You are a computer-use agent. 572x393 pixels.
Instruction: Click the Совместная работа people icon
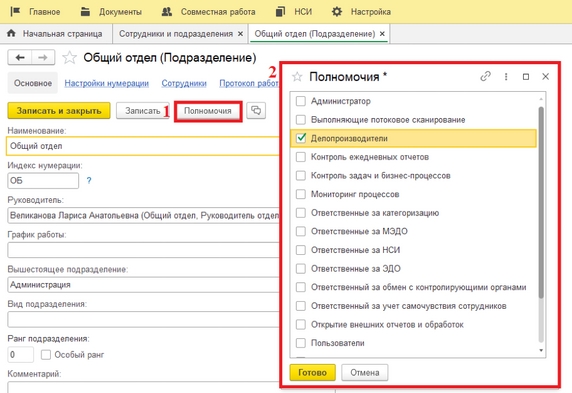(167, 12)
